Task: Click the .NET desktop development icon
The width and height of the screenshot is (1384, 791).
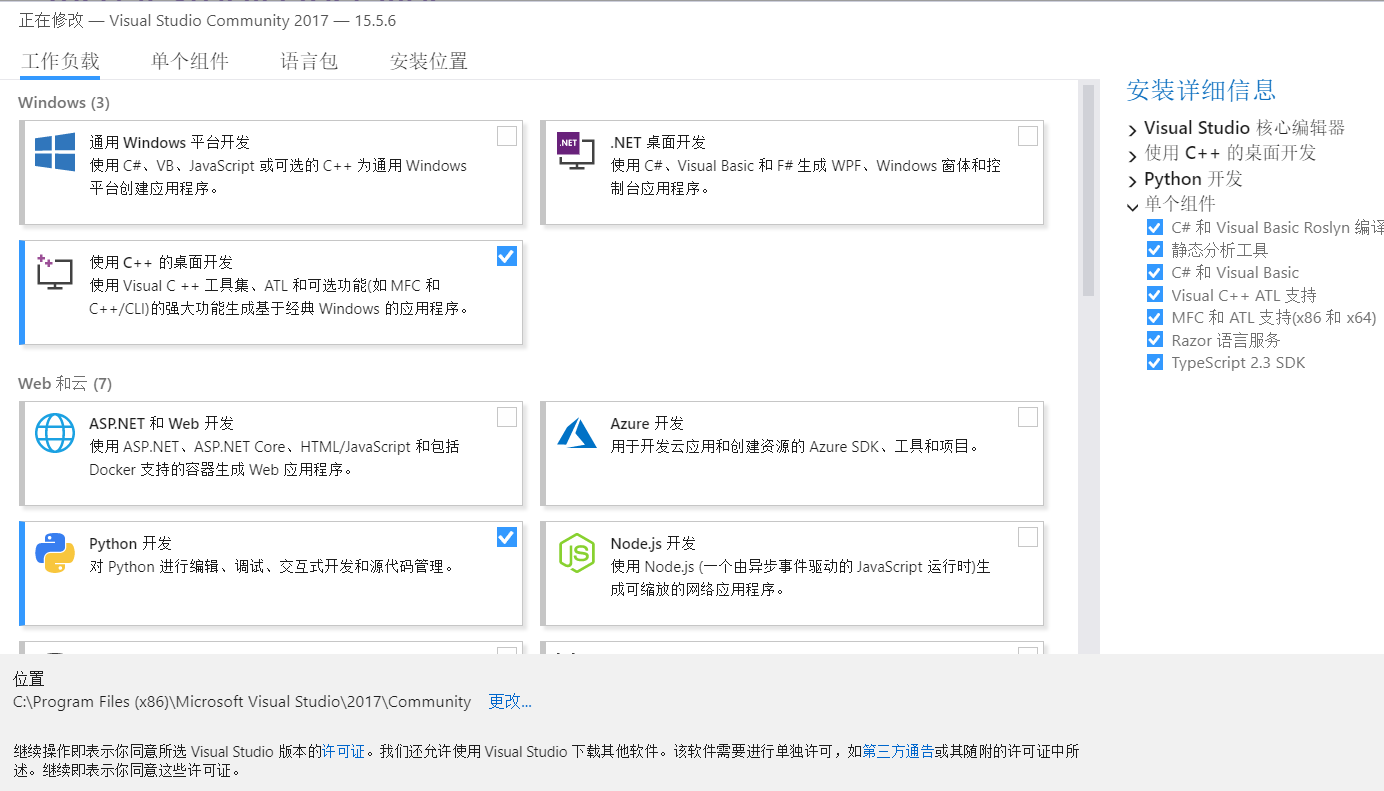Action: click(576, 150)
